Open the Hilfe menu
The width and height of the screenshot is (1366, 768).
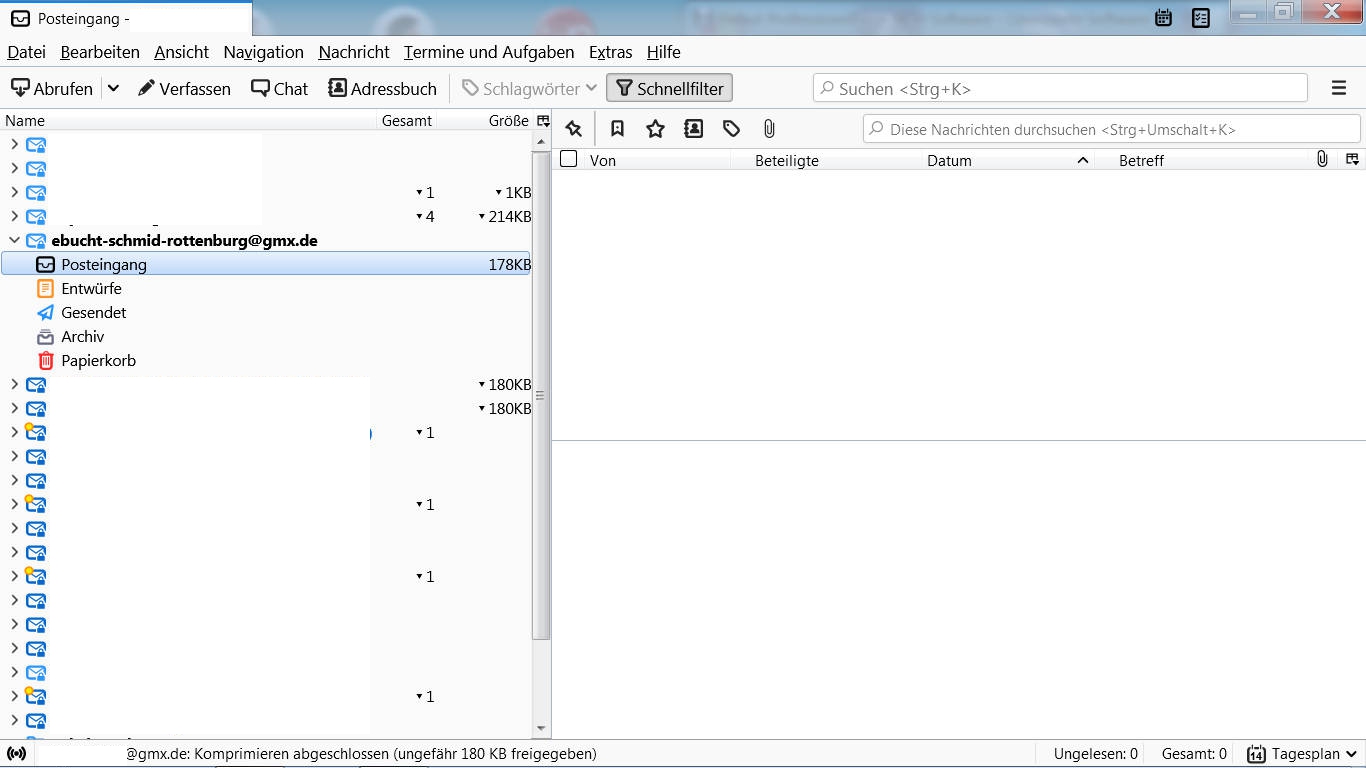[x=664, y=52]
